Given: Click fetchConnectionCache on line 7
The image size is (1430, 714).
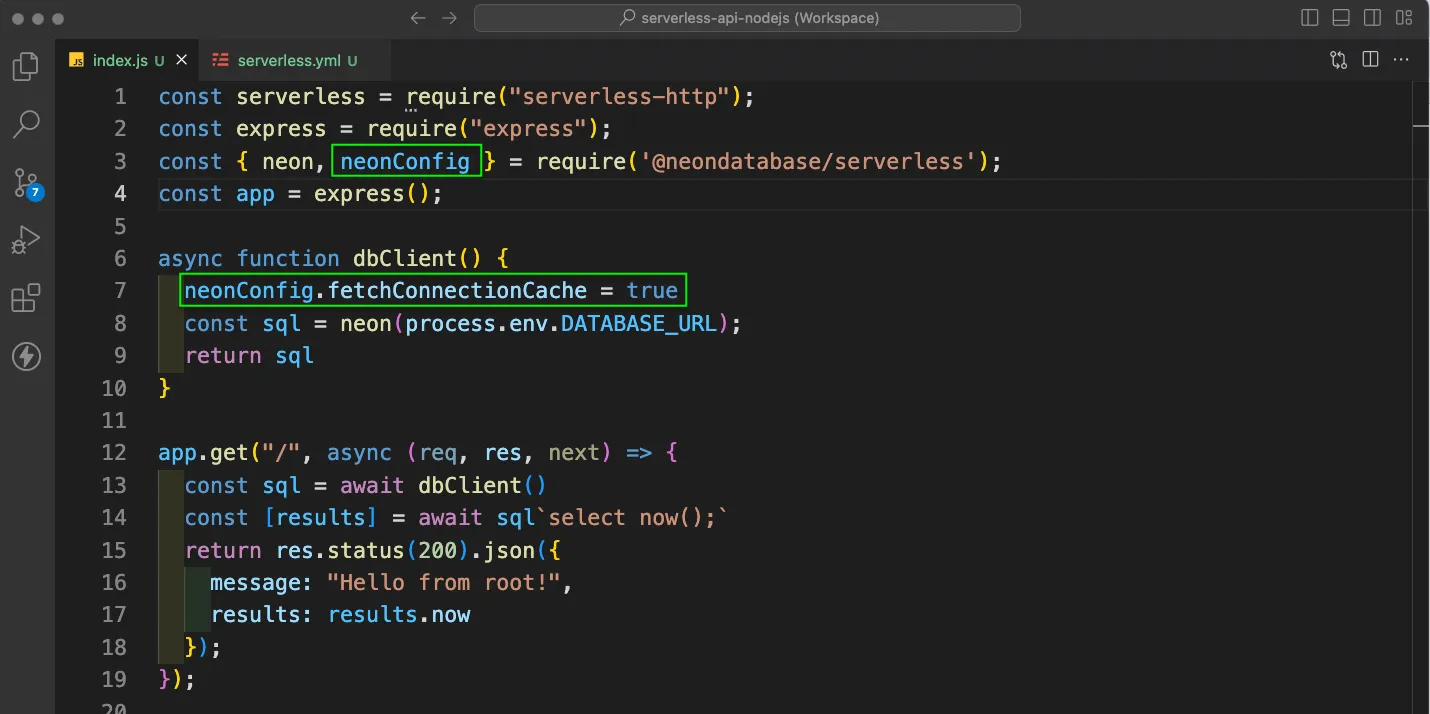Looking at the screenshot, I should click(x=458, y=291).
